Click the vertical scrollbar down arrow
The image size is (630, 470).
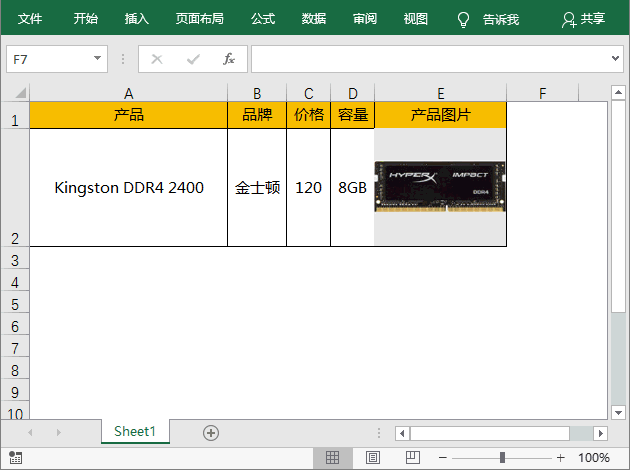pos(618,412)
